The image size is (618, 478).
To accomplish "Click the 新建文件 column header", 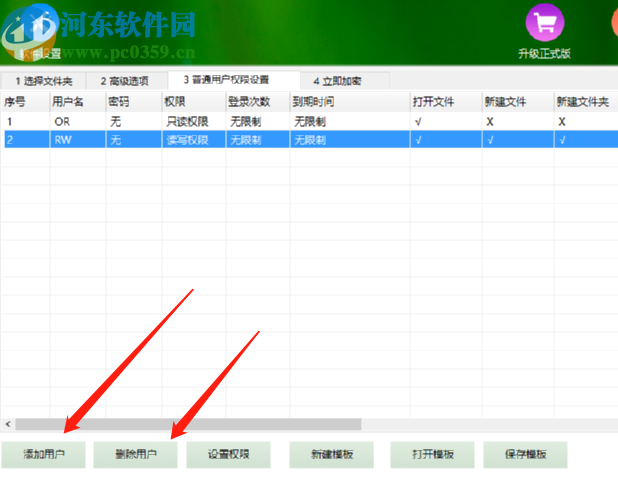I will [518, 102].
